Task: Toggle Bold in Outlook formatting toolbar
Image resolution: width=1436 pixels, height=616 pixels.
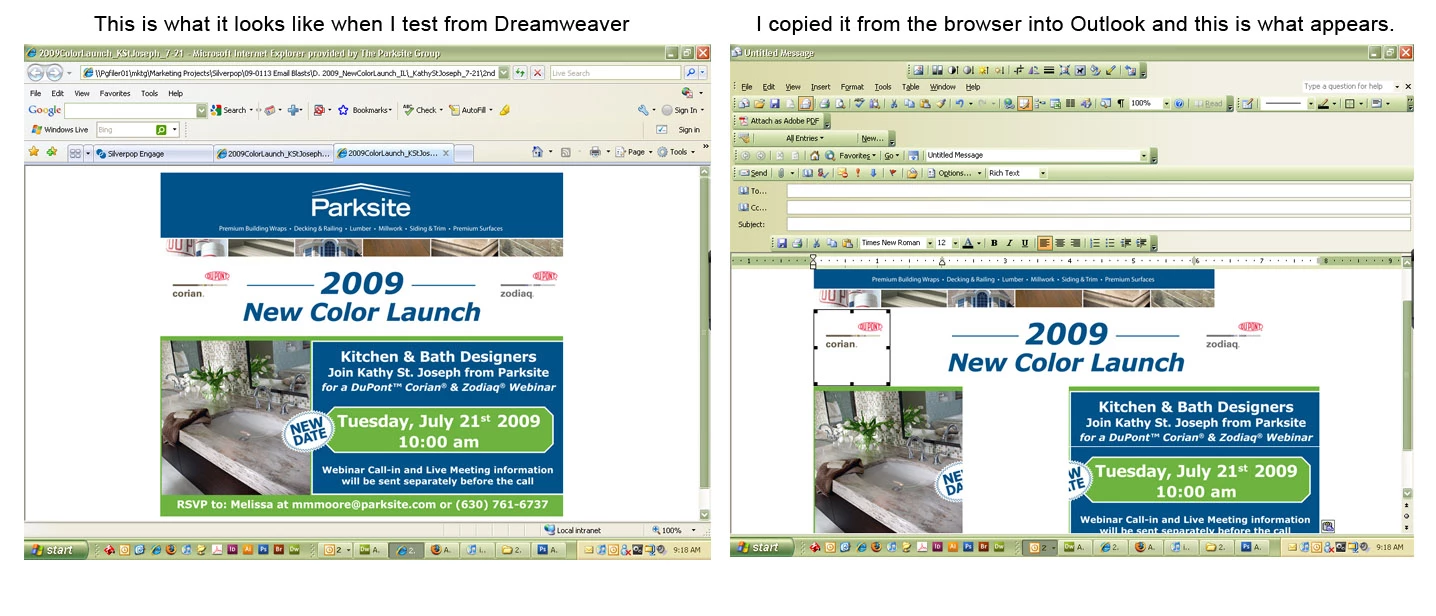Action: pyautogui.click(x=994, y=243)
